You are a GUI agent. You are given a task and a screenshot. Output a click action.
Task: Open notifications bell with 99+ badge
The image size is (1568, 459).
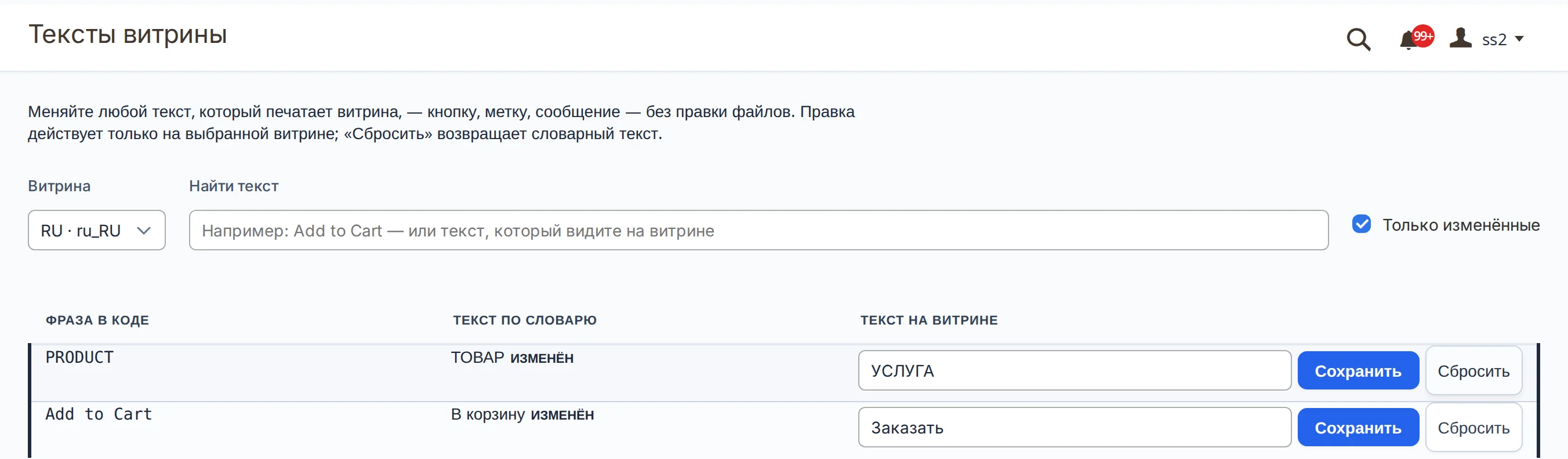point(1415,38)
